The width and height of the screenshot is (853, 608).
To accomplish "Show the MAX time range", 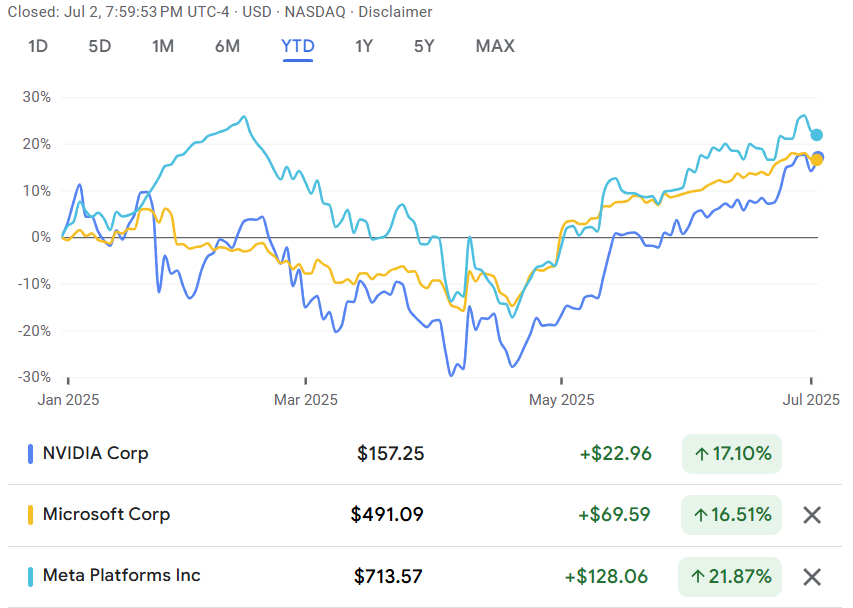I will [495, 46].
